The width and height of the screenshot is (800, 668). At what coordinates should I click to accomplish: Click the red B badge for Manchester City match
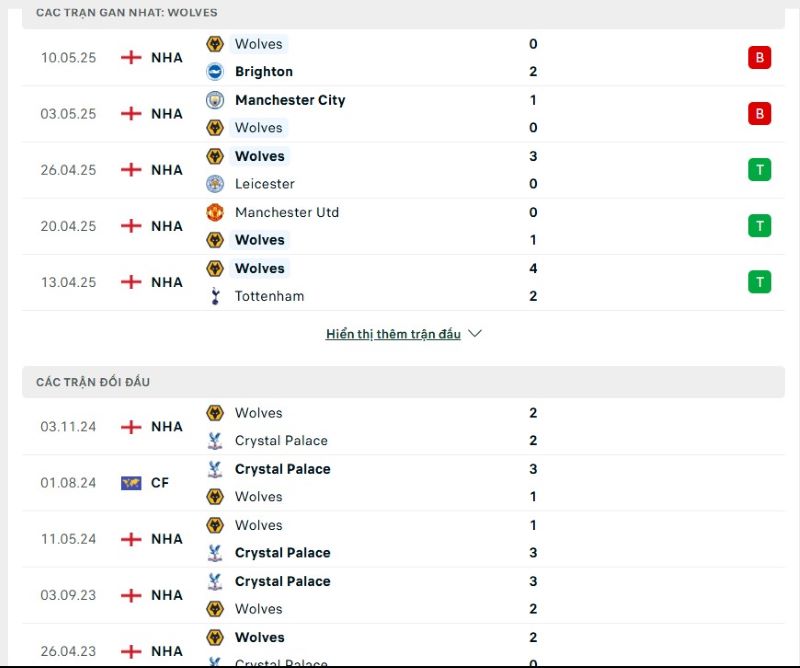[759, 114]
